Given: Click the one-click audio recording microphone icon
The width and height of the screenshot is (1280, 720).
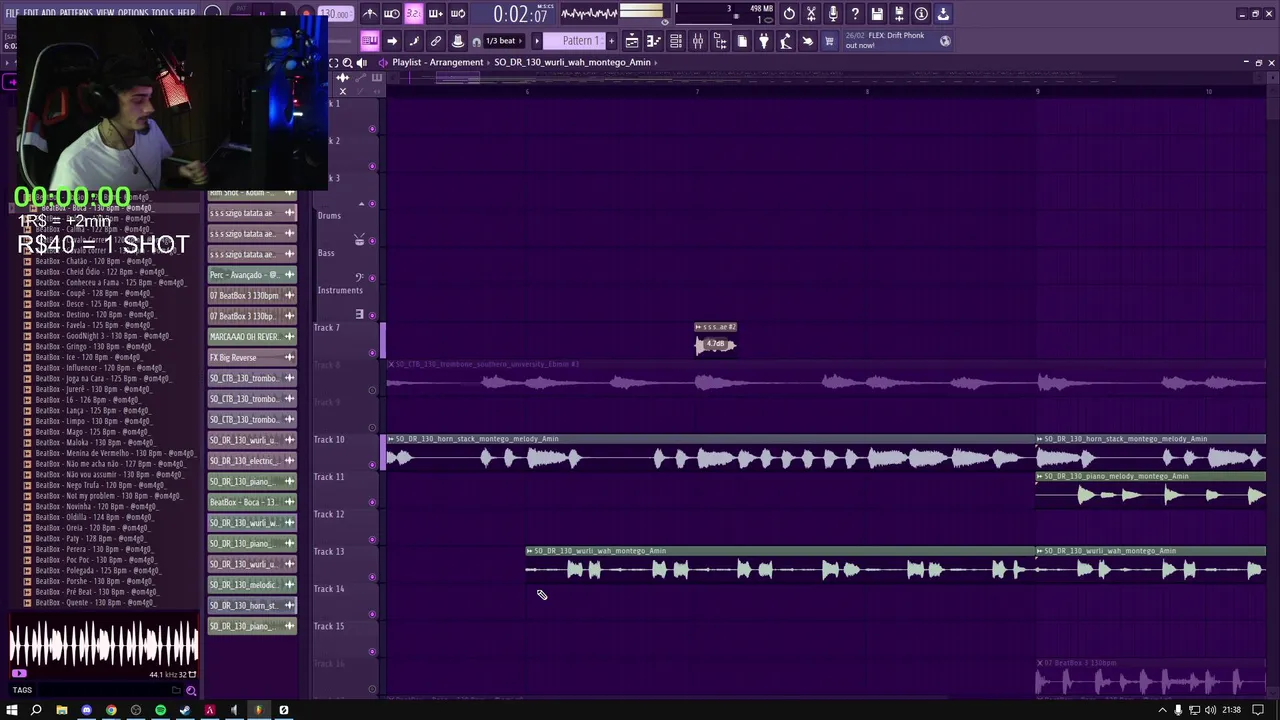Looking at the screenshot, I should (833, 14).
